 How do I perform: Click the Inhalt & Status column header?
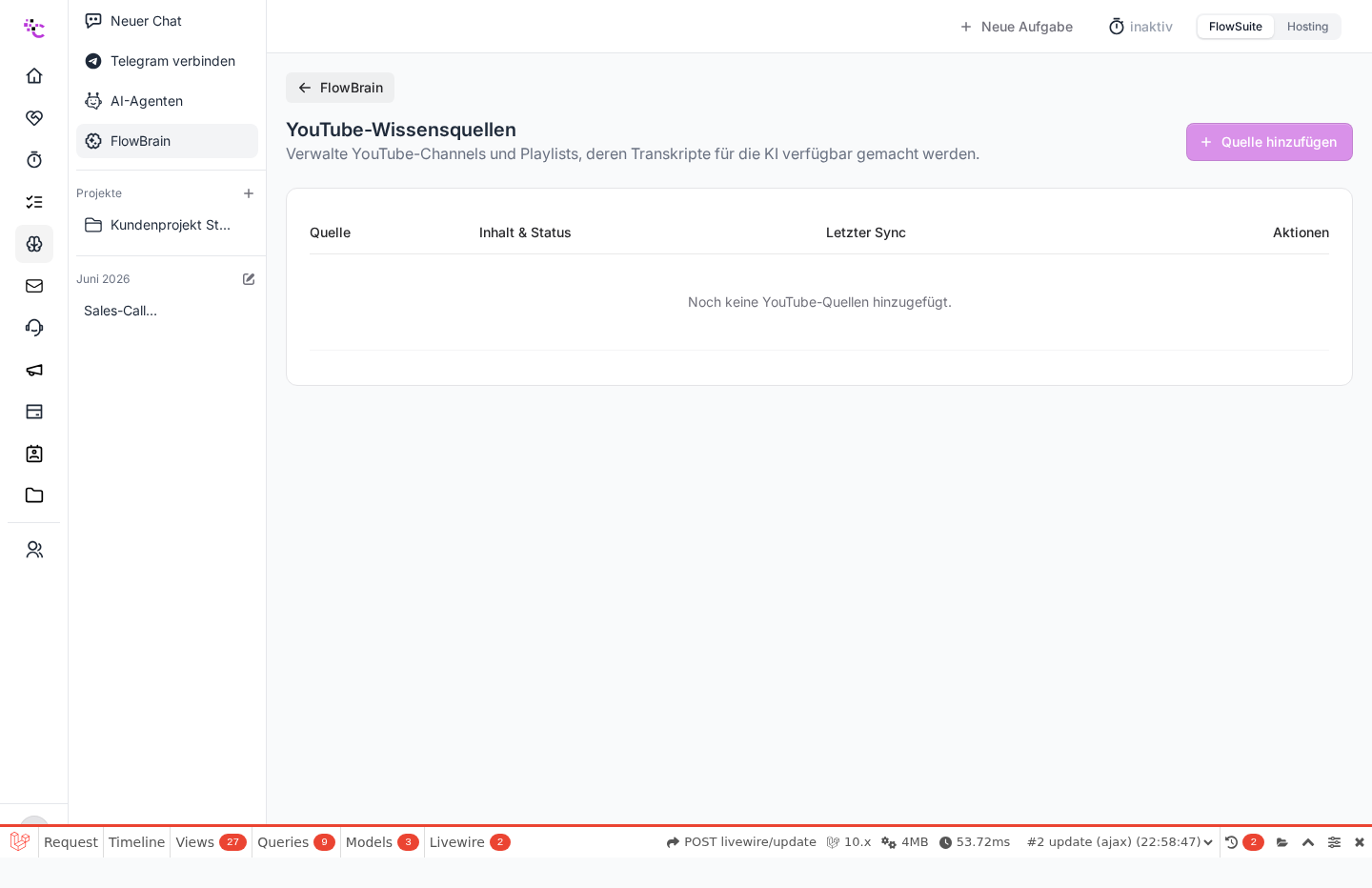(525, 232)
